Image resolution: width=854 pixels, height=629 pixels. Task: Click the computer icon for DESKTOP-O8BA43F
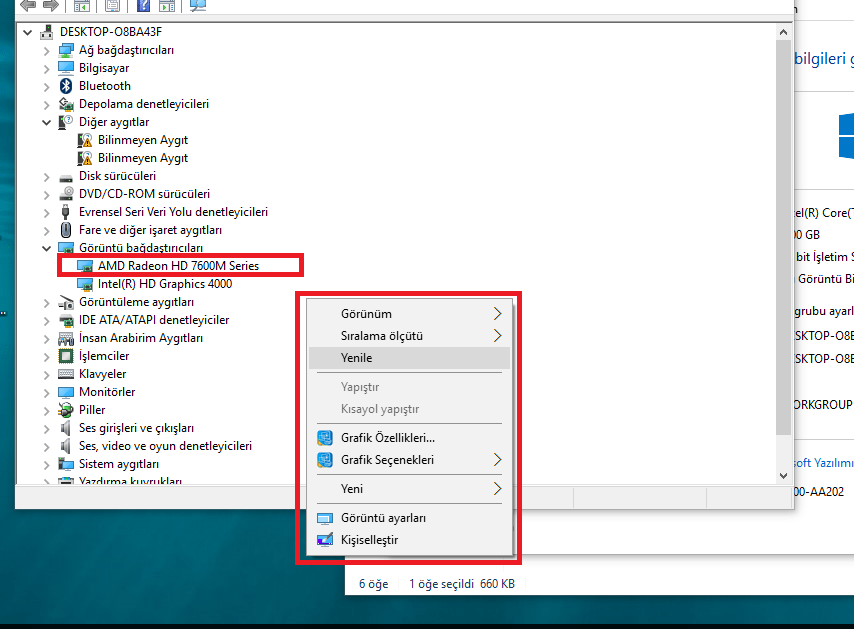(x=47, y=32)
